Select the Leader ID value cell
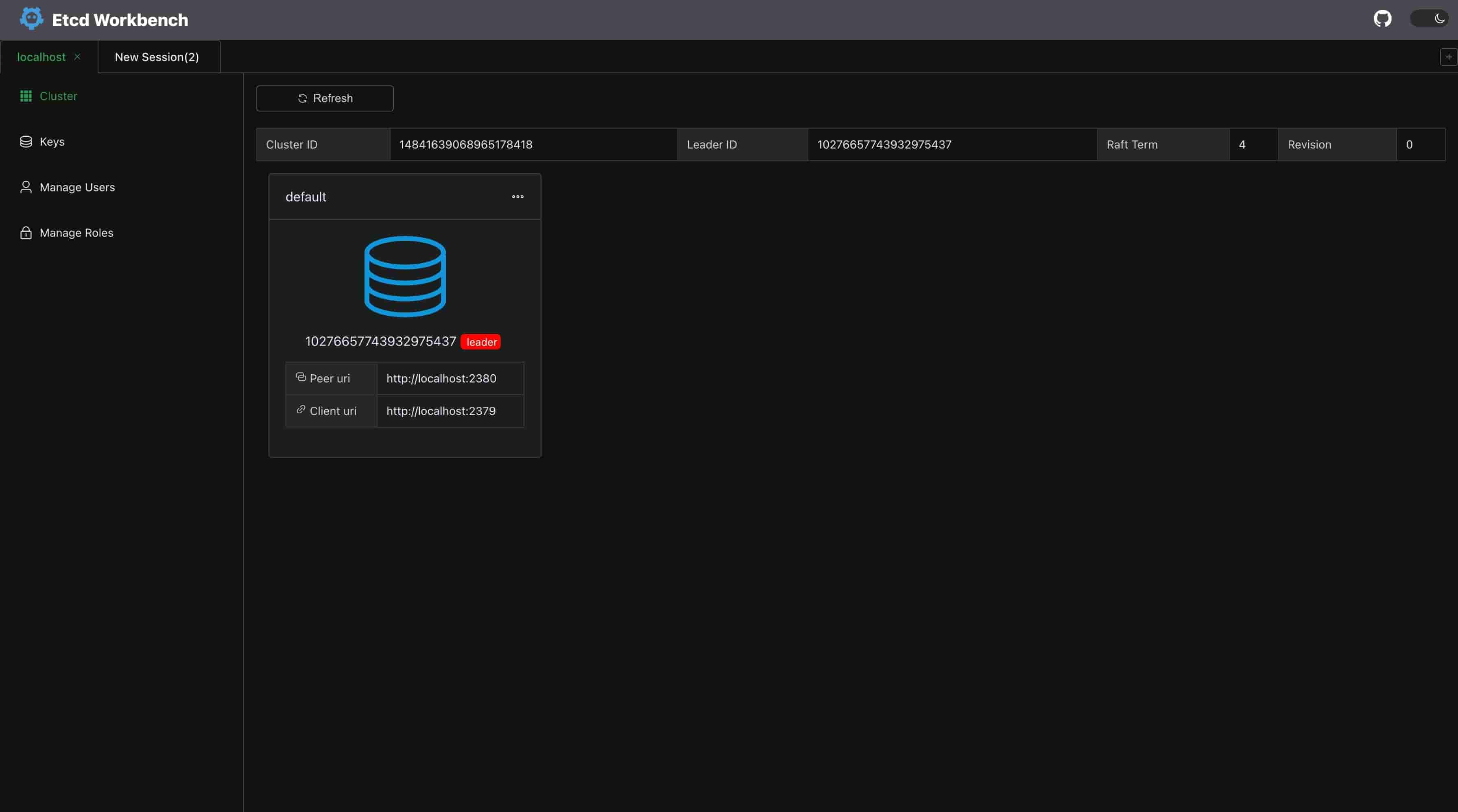Viewport: 1458px width, 812px height. (x=952, y=144)
